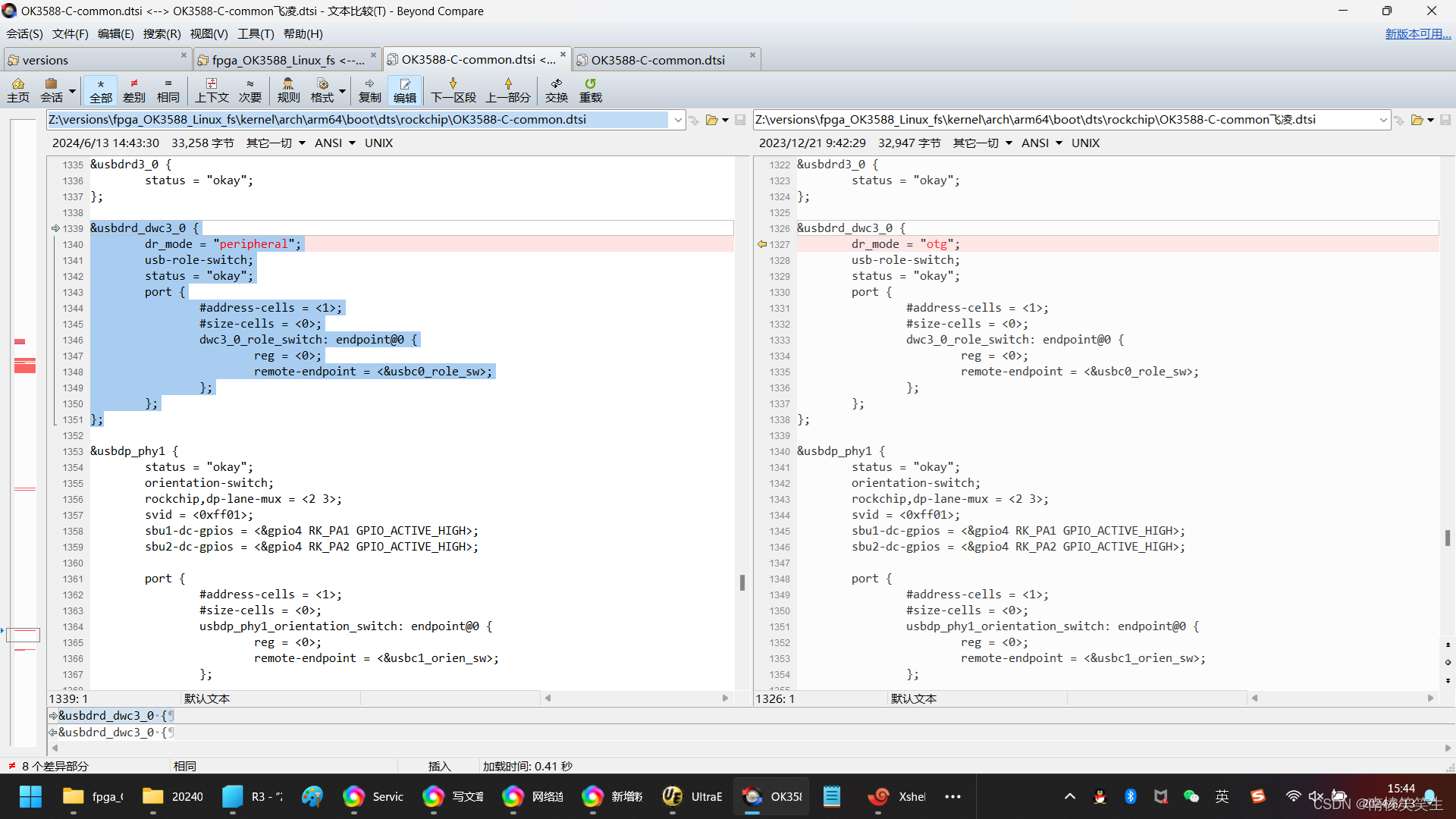1456x819 pixels.
Task: Jump to Next Section (下一区段)
Action: point(453,89)
